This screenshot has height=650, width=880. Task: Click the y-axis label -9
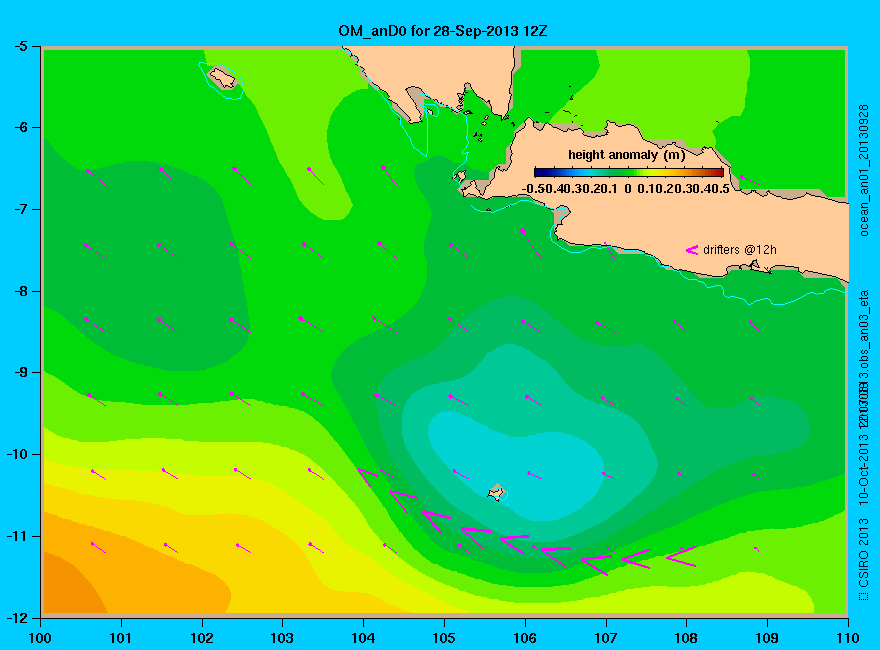pyautogui.click(x=20, y=373)
